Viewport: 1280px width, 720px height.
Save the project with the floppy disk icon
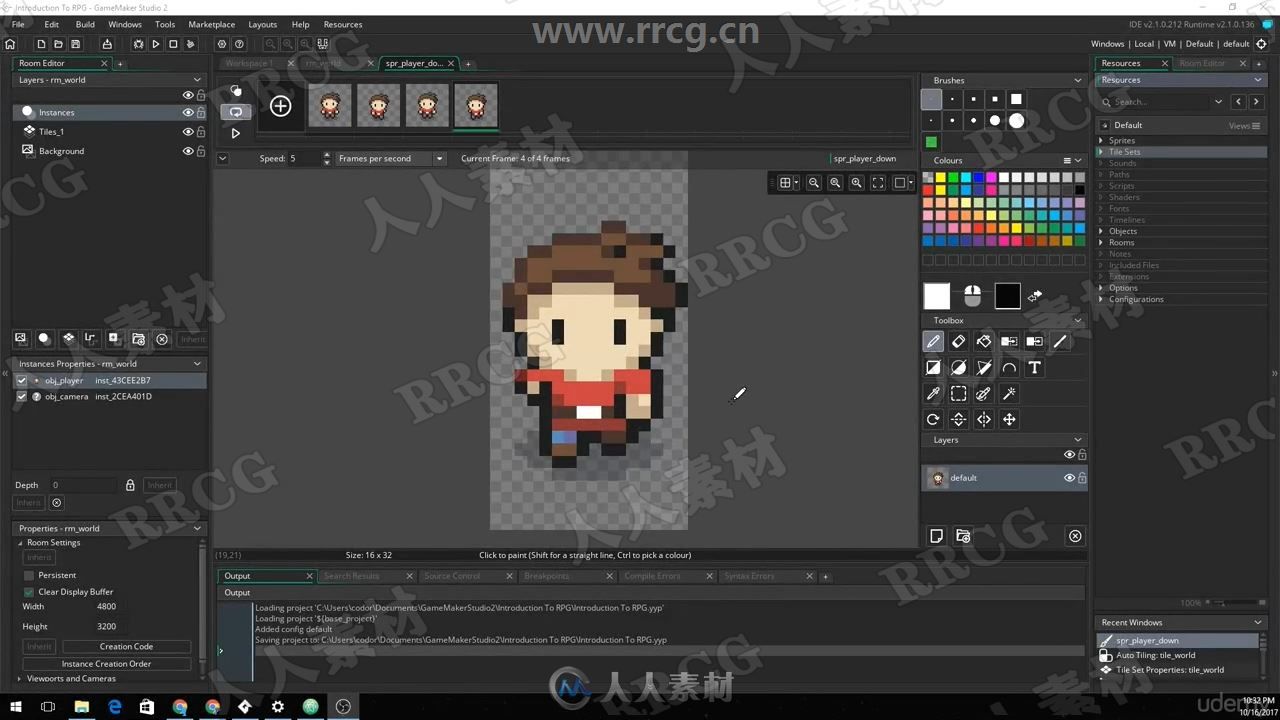[76, 44]
